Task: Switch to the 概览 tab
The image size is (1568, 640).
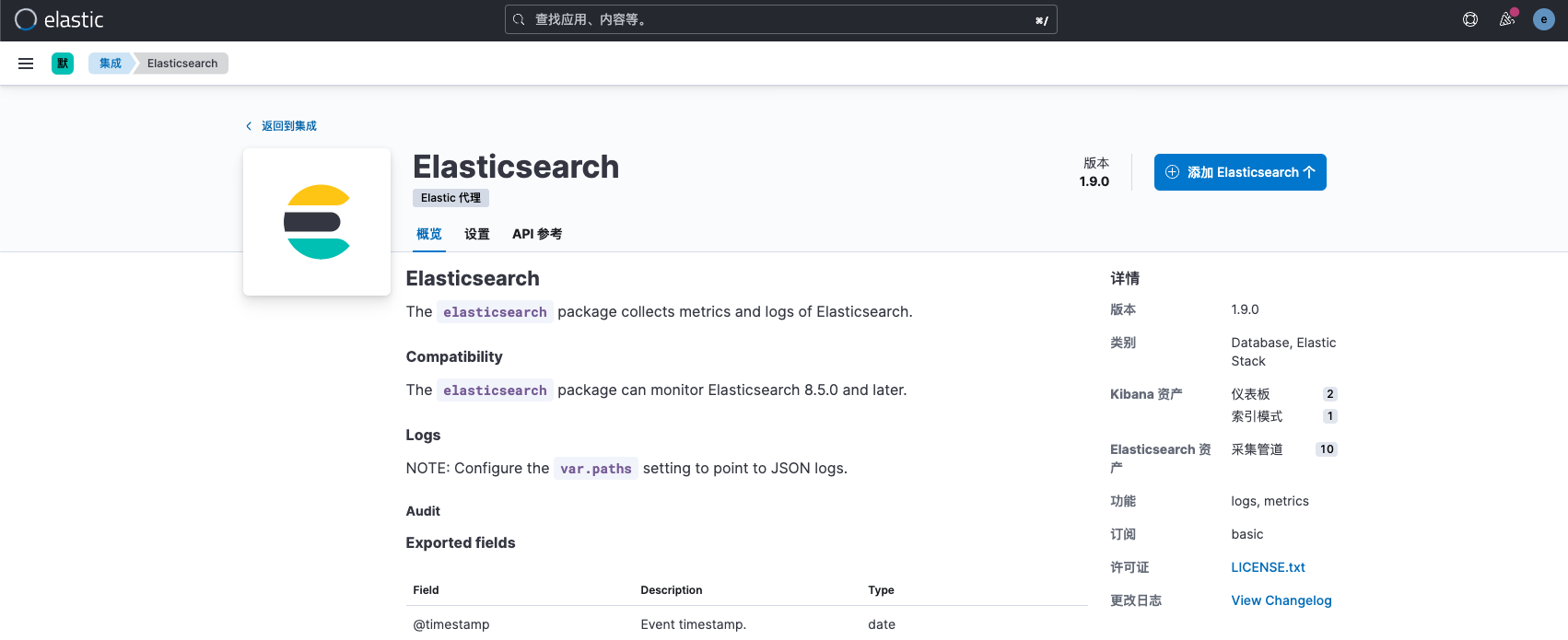Action: coord(429,234)
